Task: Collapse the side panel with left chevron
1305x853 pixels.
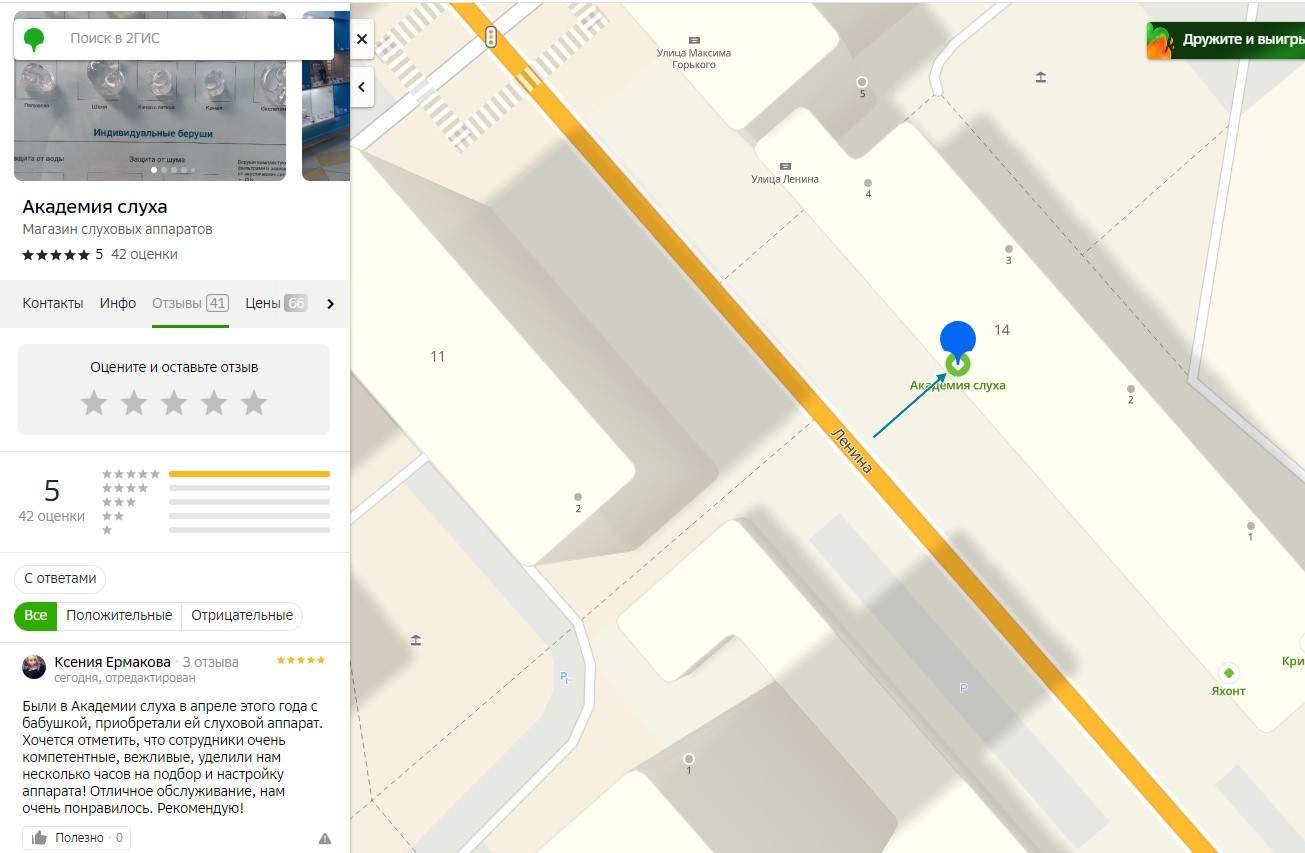Action: (362, 87)
